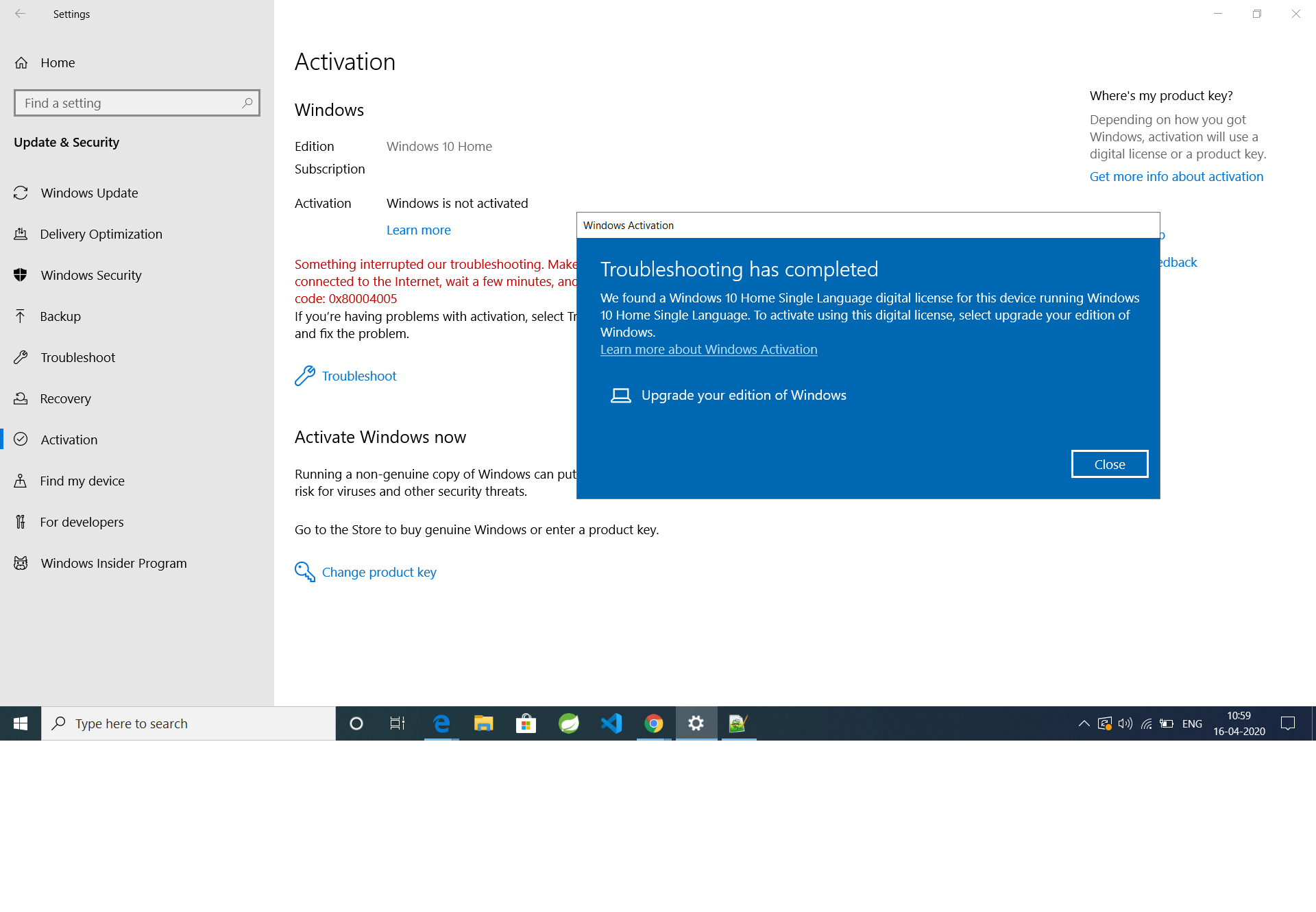This screenshot has height=912, width=1316.
Task: Click the Troubleshoot wrench icon in sidebar
Action: pos(21,357)
